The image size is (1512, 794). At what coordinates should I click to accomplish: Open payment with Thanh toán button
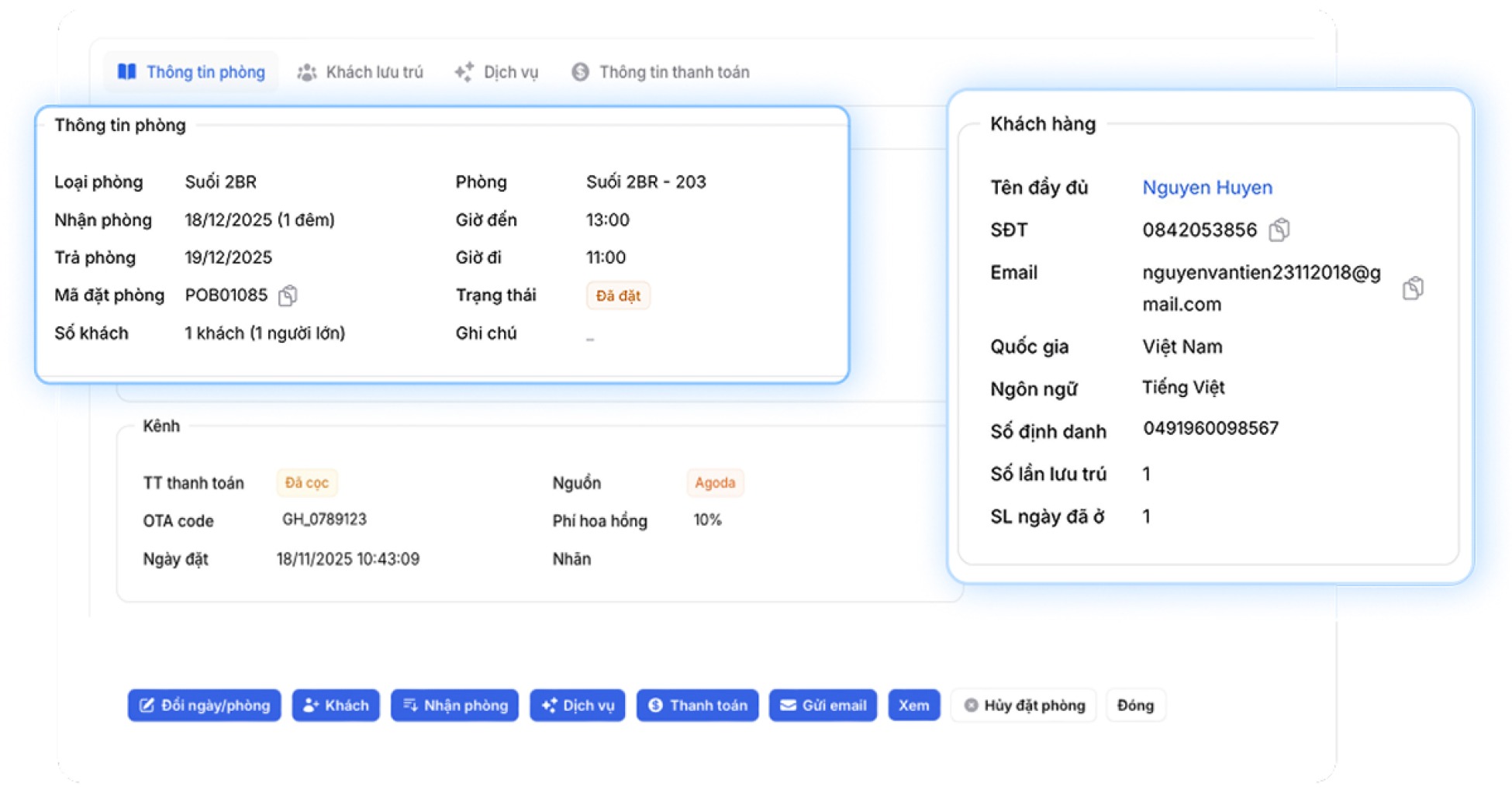coord(697,706)
